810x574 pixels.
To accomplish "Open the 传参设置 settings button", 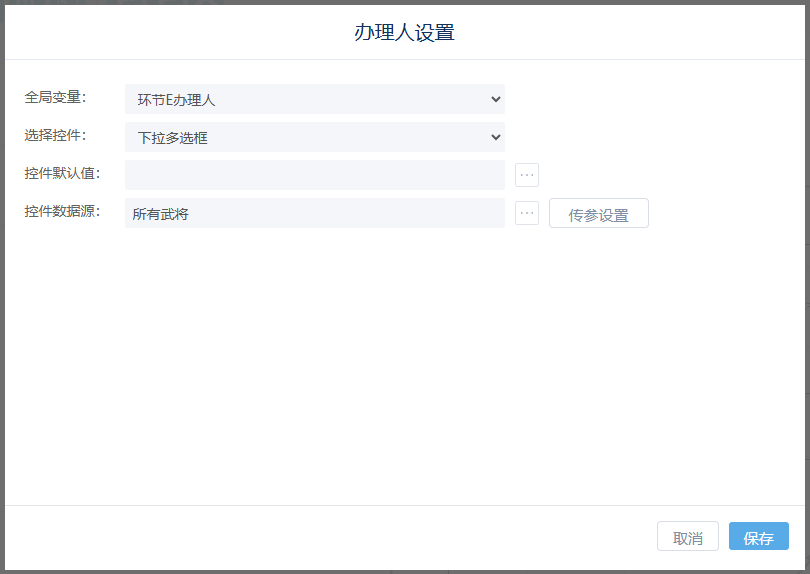I will (x=598, y=214).
